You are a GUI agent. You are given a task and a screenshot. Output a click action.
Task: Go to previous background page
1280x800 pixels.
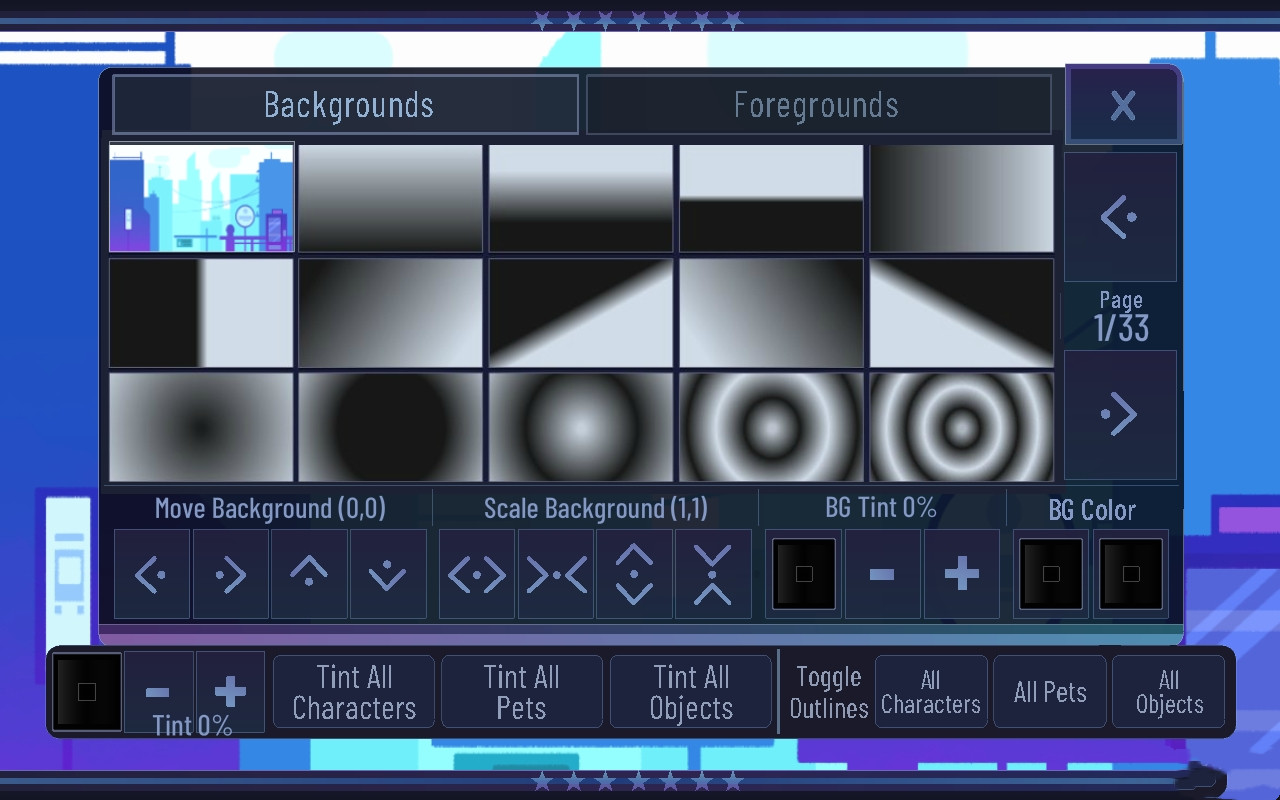coord(1120,217)
